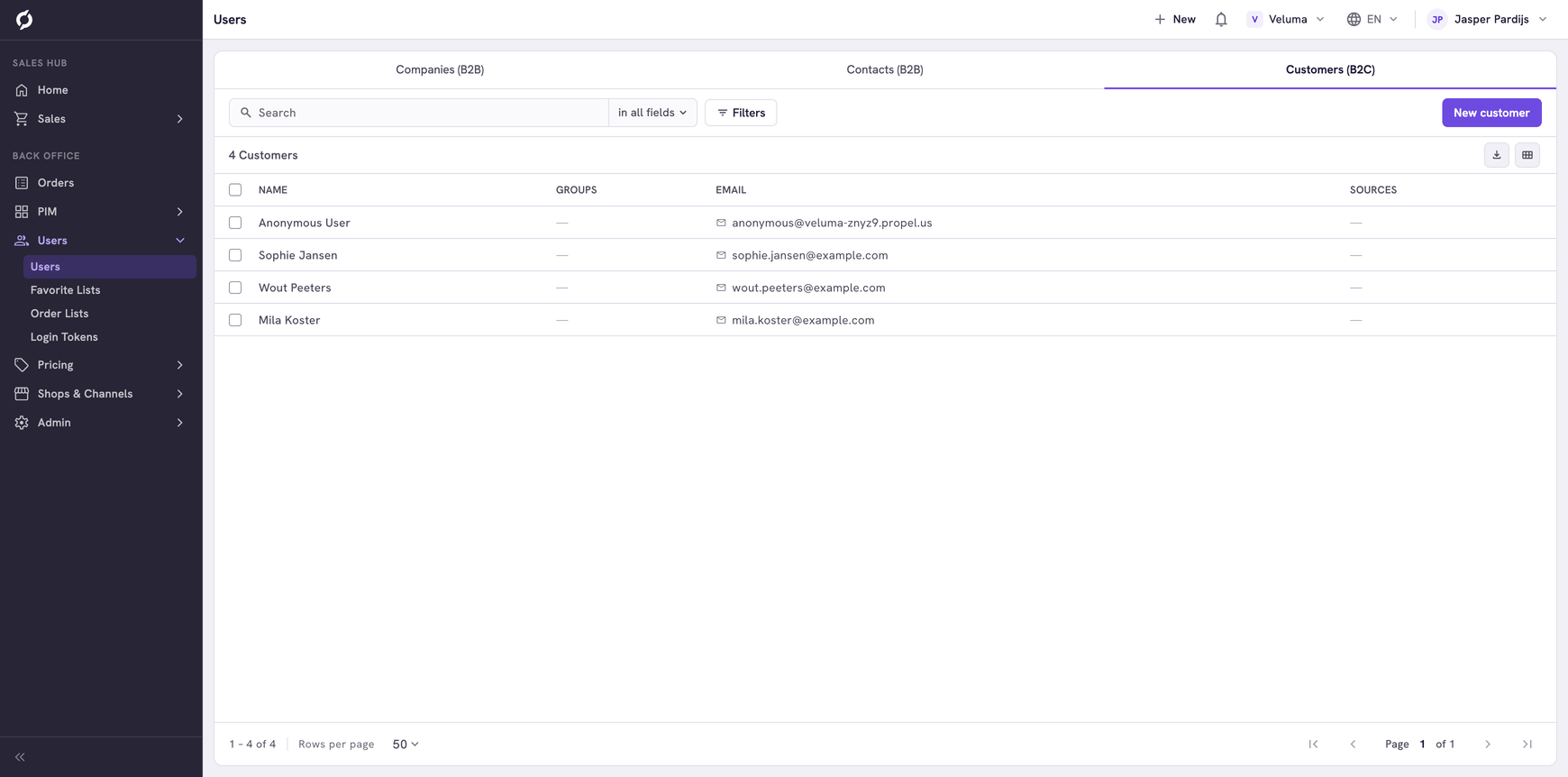
Task: Select the Sophie Jansen row checkbox
Action: (x=235, y=255)
